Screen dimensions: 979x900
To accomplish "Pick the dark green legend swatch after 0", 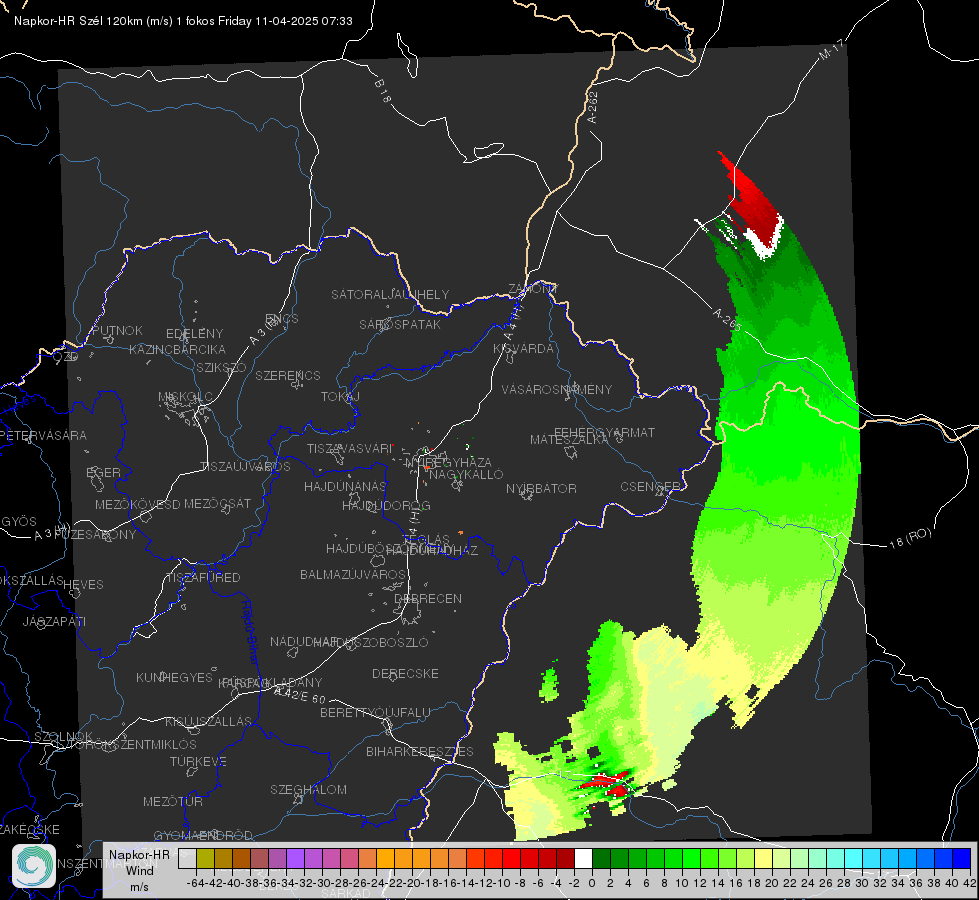I will [601, 858].
